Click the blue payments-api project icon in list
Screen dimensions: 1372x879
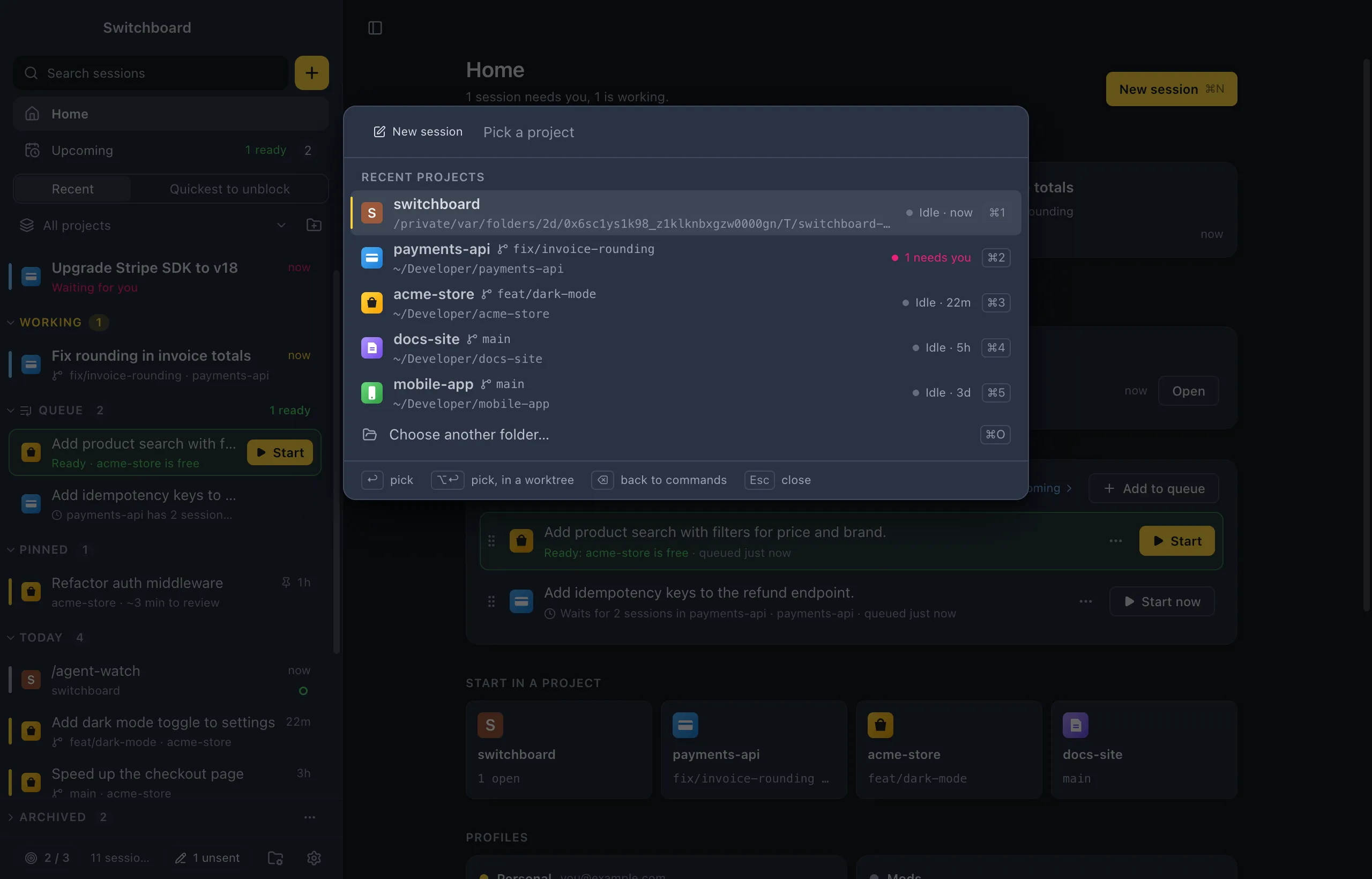(371, 257)
